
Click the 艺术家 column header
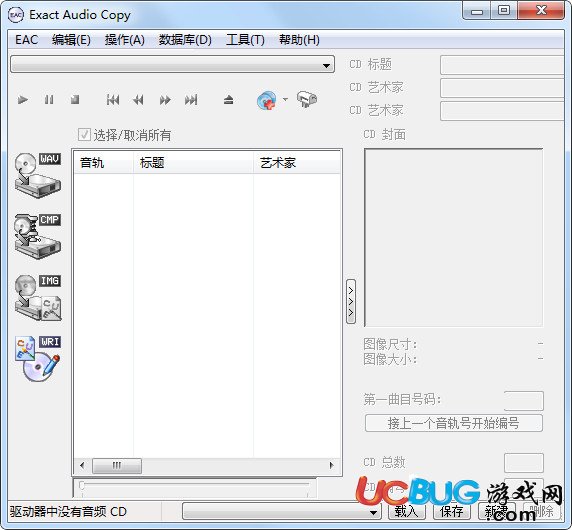point(297,162)
